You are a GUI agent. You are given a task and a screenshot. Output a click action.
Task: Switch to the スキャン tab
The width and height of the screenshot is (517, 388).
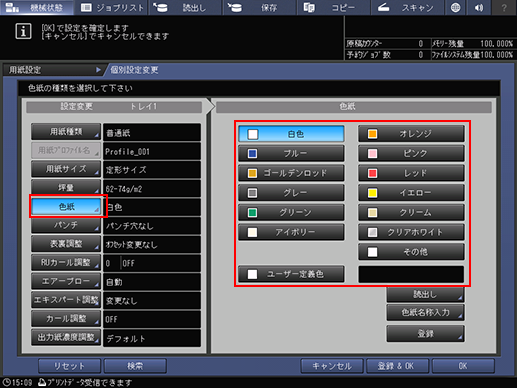(407, 7)
